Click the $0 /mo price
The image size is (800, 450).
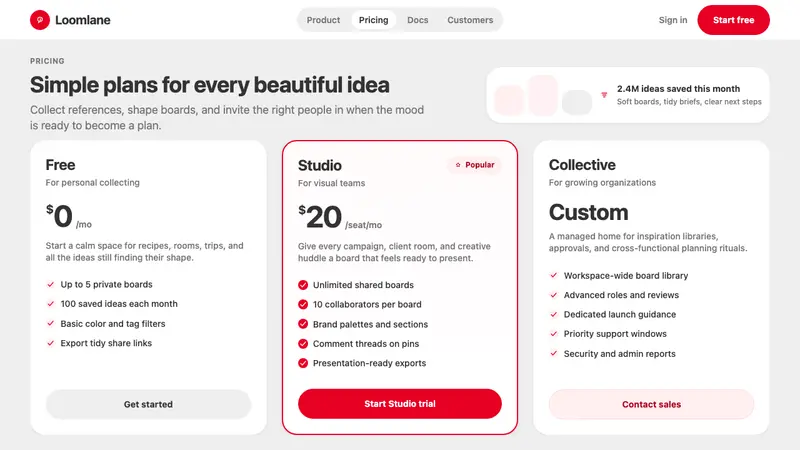pos(69,216)
